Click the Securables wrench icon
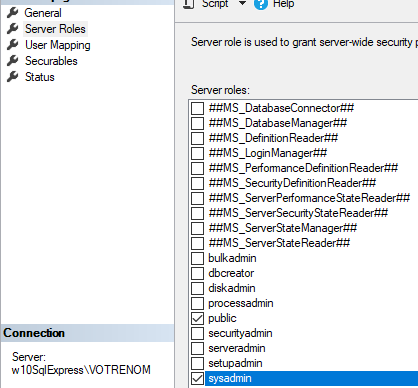The image size is (418, 388). click(13, 61)
